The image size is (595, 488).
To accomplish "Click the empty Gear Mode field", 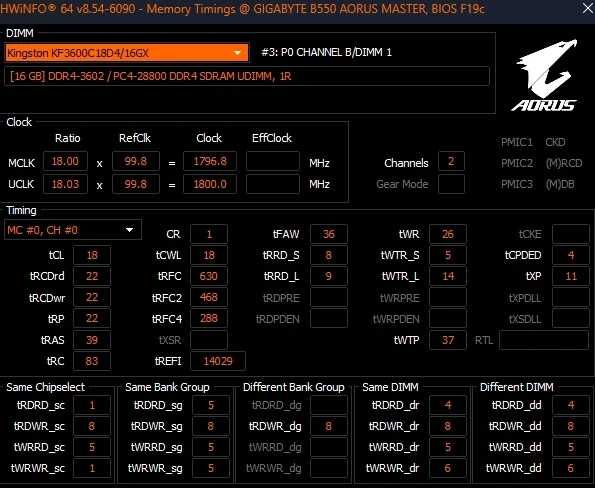I will pyautogui.click(x=451, y=184).
